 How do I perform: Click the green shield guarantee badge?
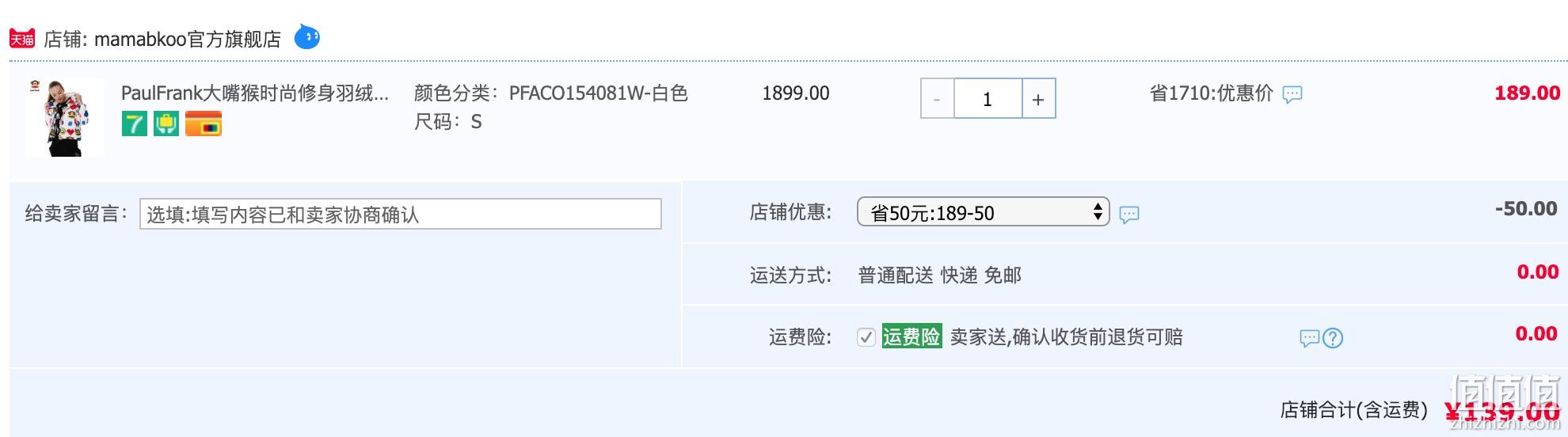click(x=166, y=123)
